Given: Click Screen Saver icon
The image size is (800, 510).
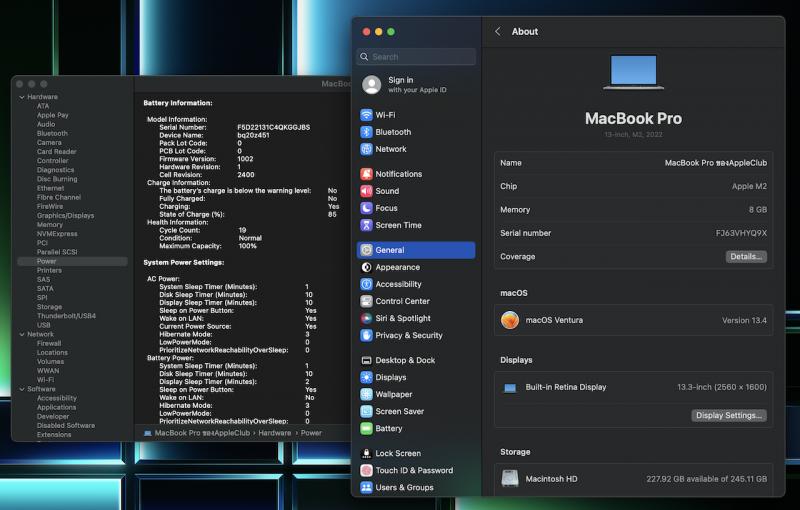Looking at the screenshot, I should coord(366,411).
